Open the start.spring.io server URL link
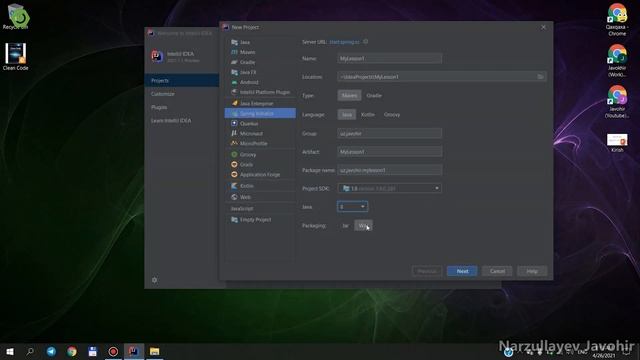 [x=344, y=42]
